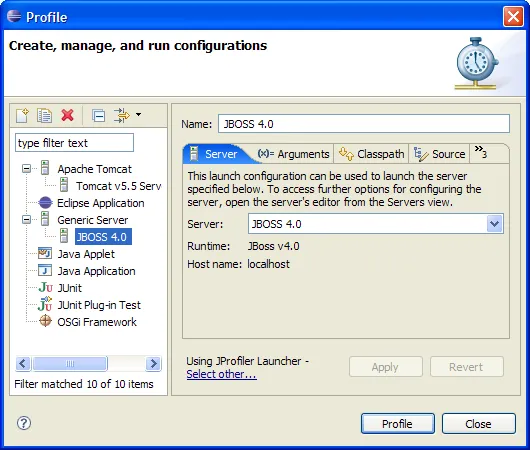Click 'Using JProfiler Launcher -' text

point(247,361)
